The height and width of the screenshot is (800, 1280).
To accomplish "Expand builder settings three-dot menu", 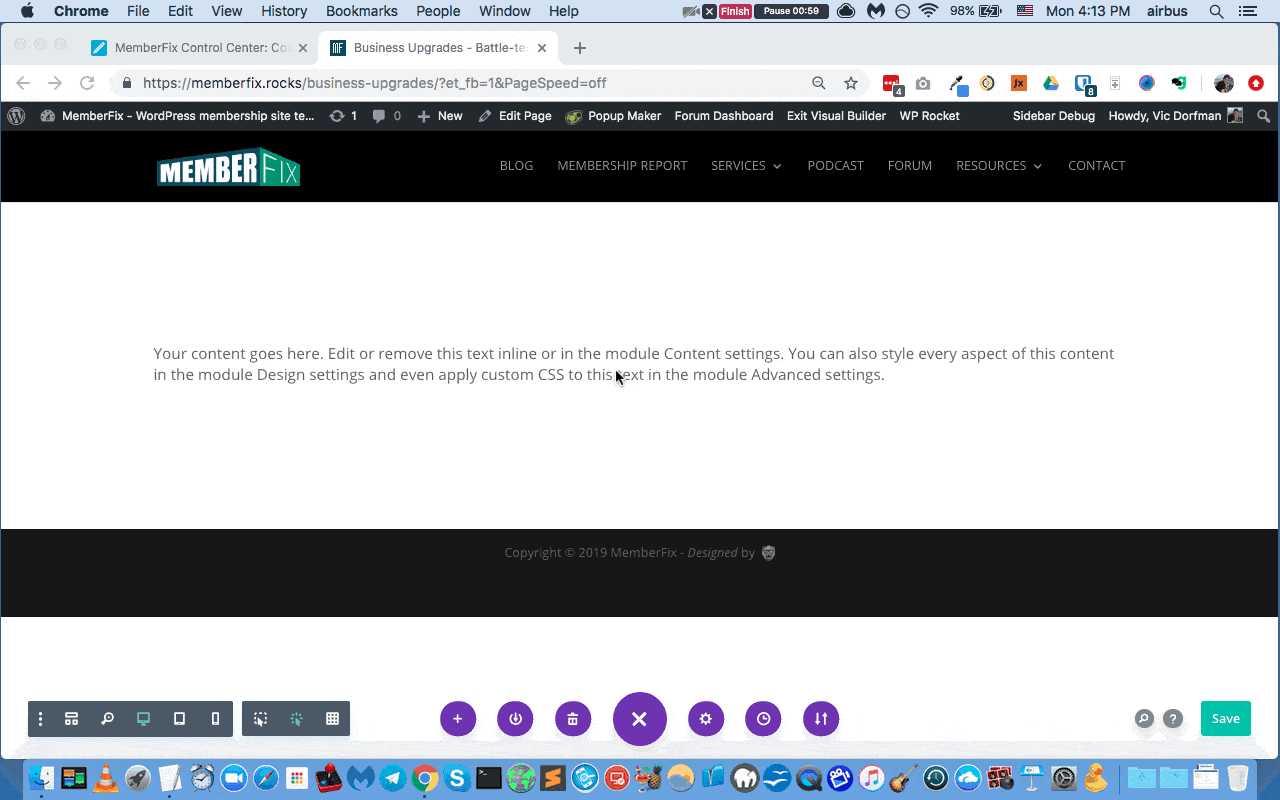I will (41, 719).
